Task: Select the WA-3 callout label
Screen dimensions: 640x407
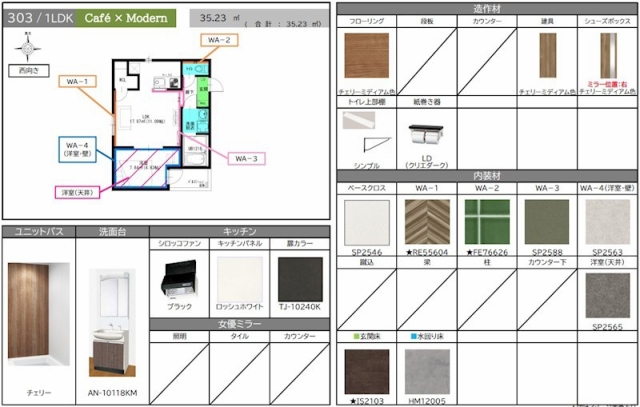Action: 248,159
